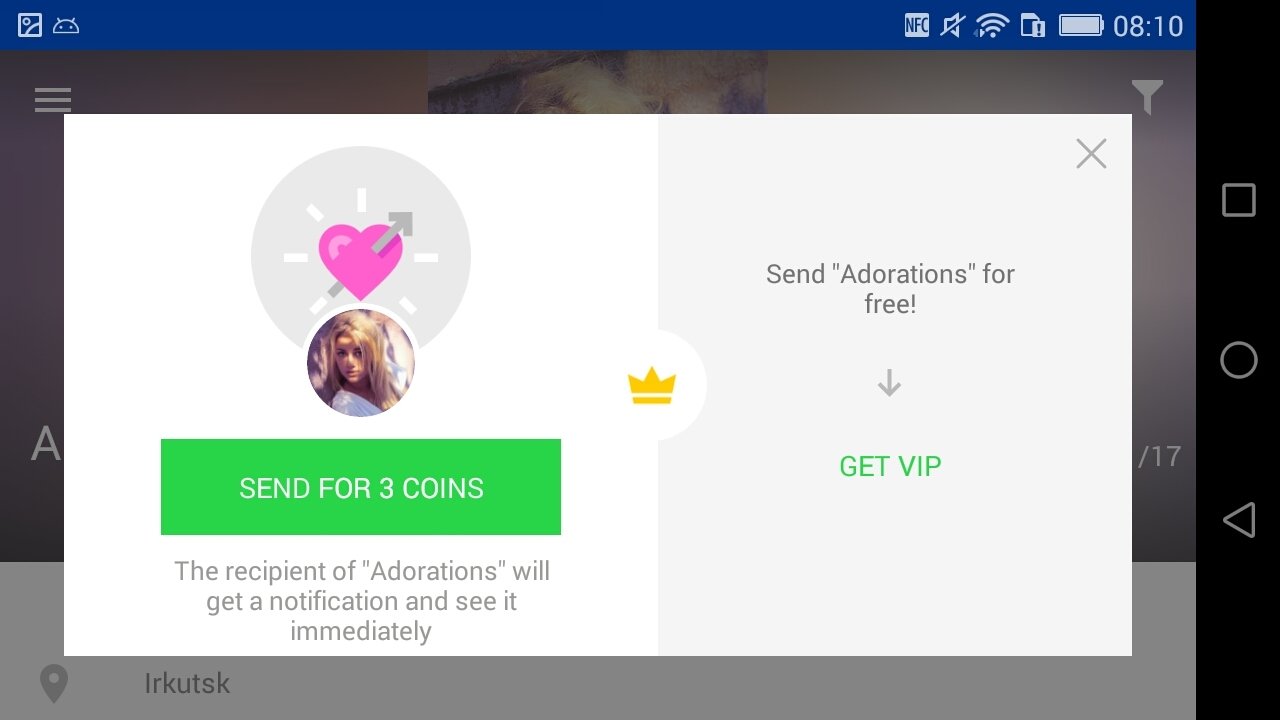
Task: Close the Adorations dialog
Action: (x=1091, y=154)
